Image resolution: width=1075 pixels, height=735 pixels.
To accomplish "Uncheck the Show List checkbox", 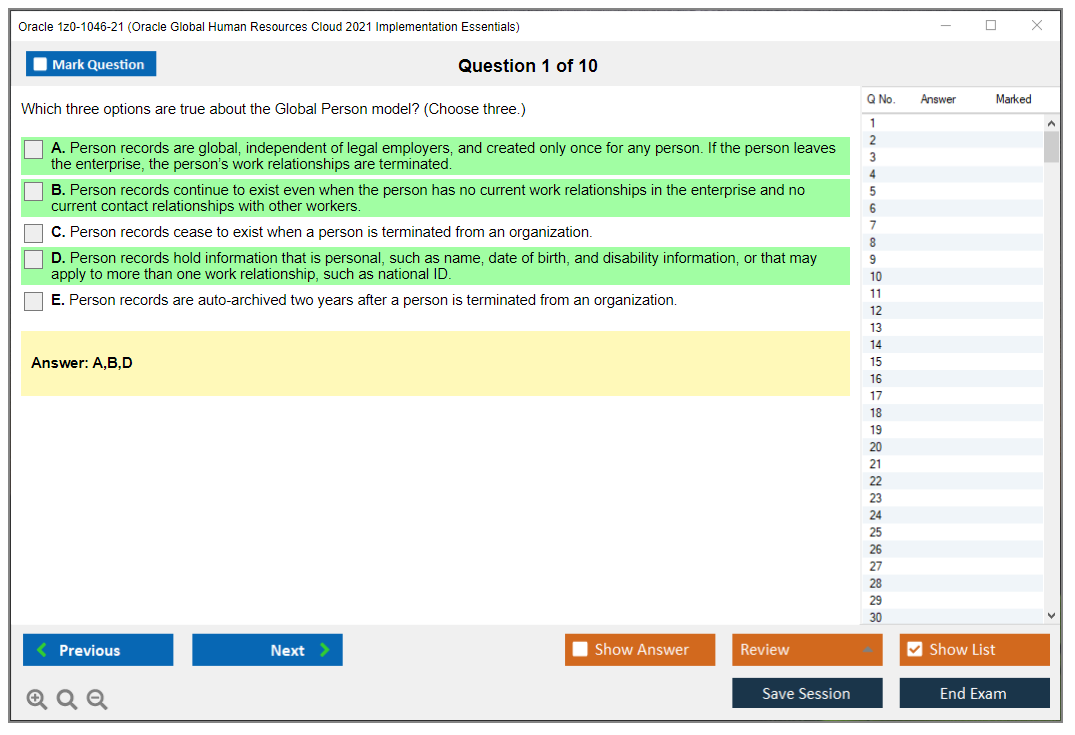I will pyautogui.click(x=915, y=649).
